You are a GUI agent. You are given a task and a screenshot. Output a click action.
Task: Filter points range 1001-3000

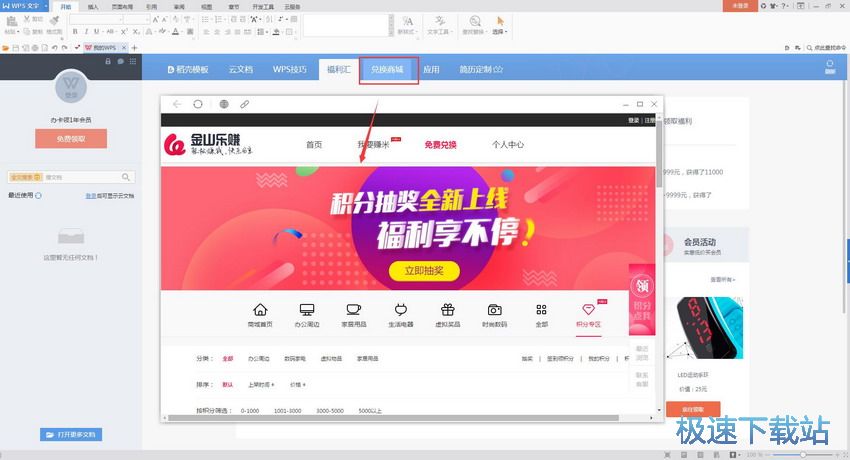pyautogui.click(x=287, y=411)
